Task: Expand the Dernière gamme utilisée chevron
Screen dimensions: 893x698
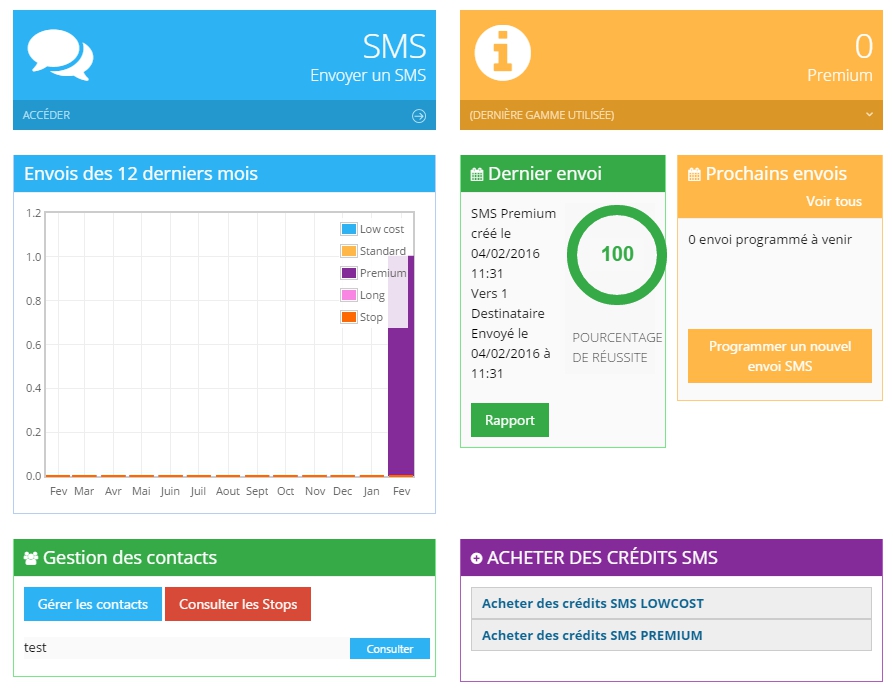Action: pos(870,115)
